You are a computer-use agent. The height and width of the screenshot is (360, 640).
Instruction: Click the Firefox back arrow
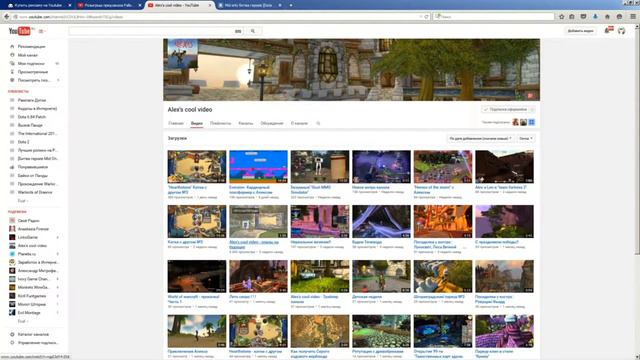coord(7,17)
